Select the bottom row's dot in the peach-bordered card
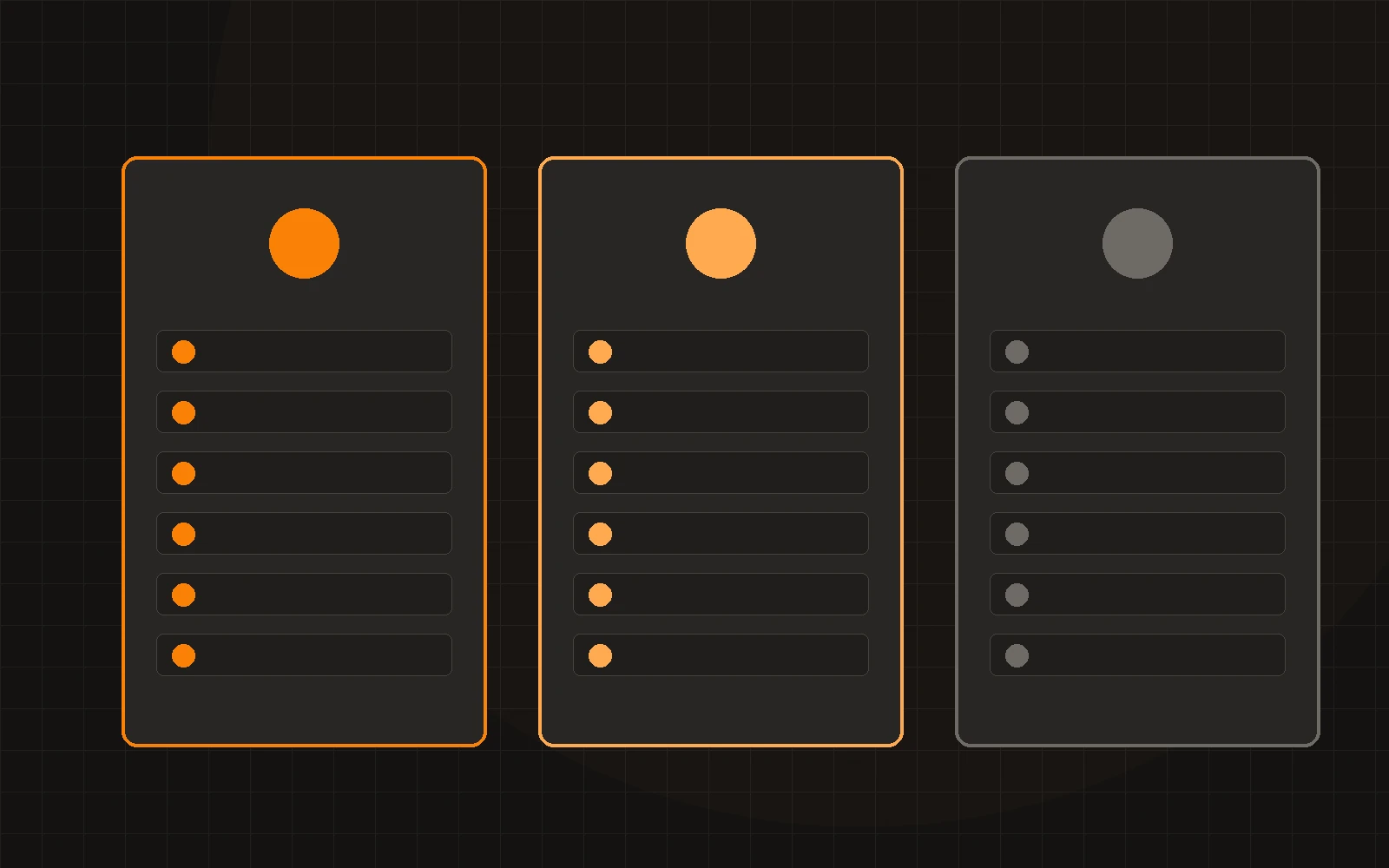1389x868 pixels. pyautogui.click(x=600, y=655)
